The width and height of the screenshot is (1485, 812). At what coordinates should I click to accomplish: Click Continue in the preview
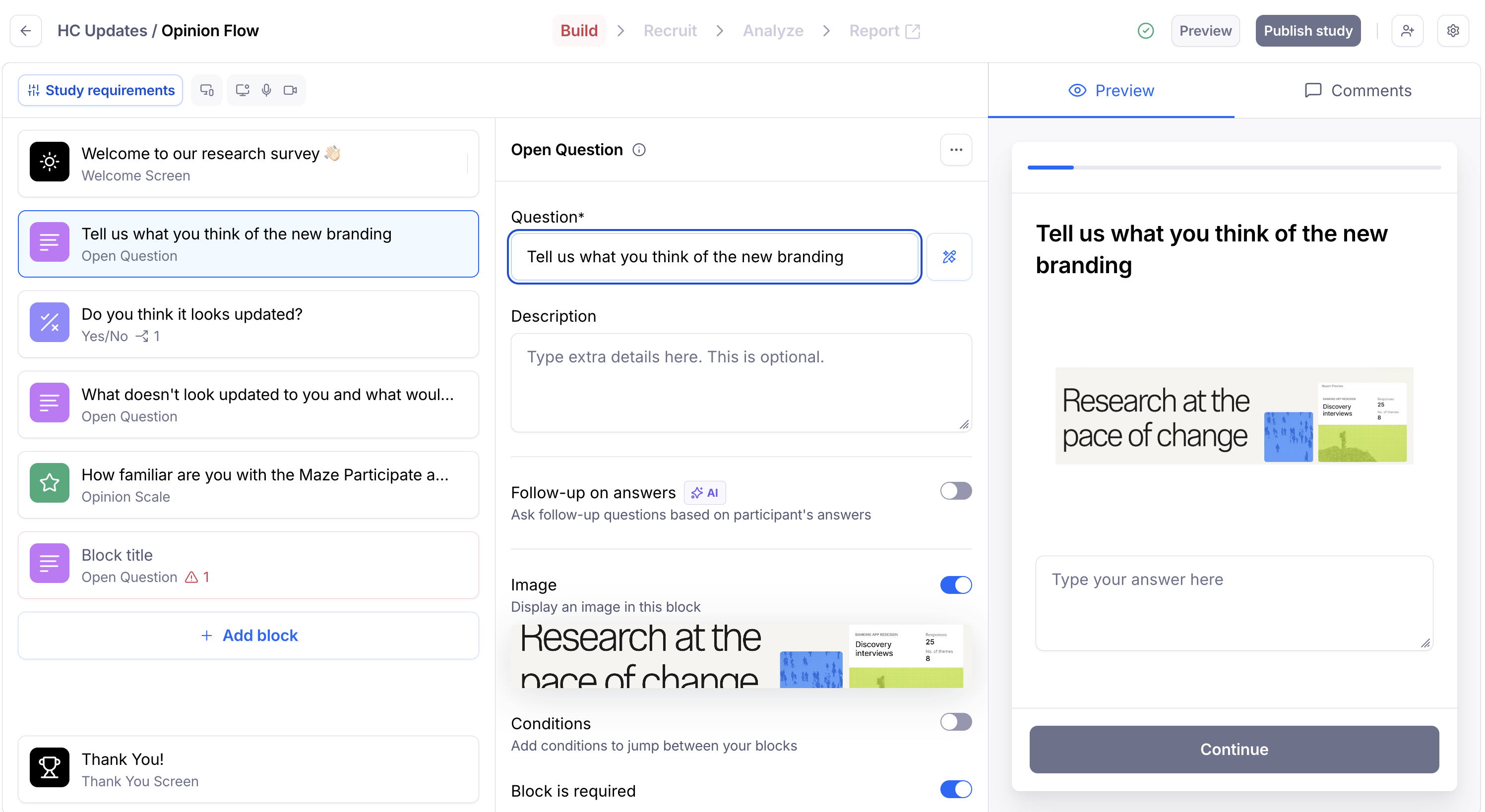tap(1234, 749)
